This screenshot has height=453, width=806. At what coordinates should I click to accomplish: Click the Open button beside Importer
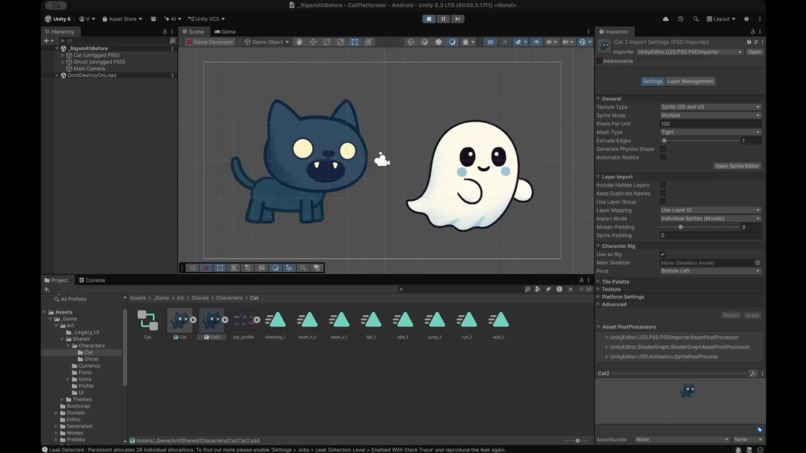[754, 52]
